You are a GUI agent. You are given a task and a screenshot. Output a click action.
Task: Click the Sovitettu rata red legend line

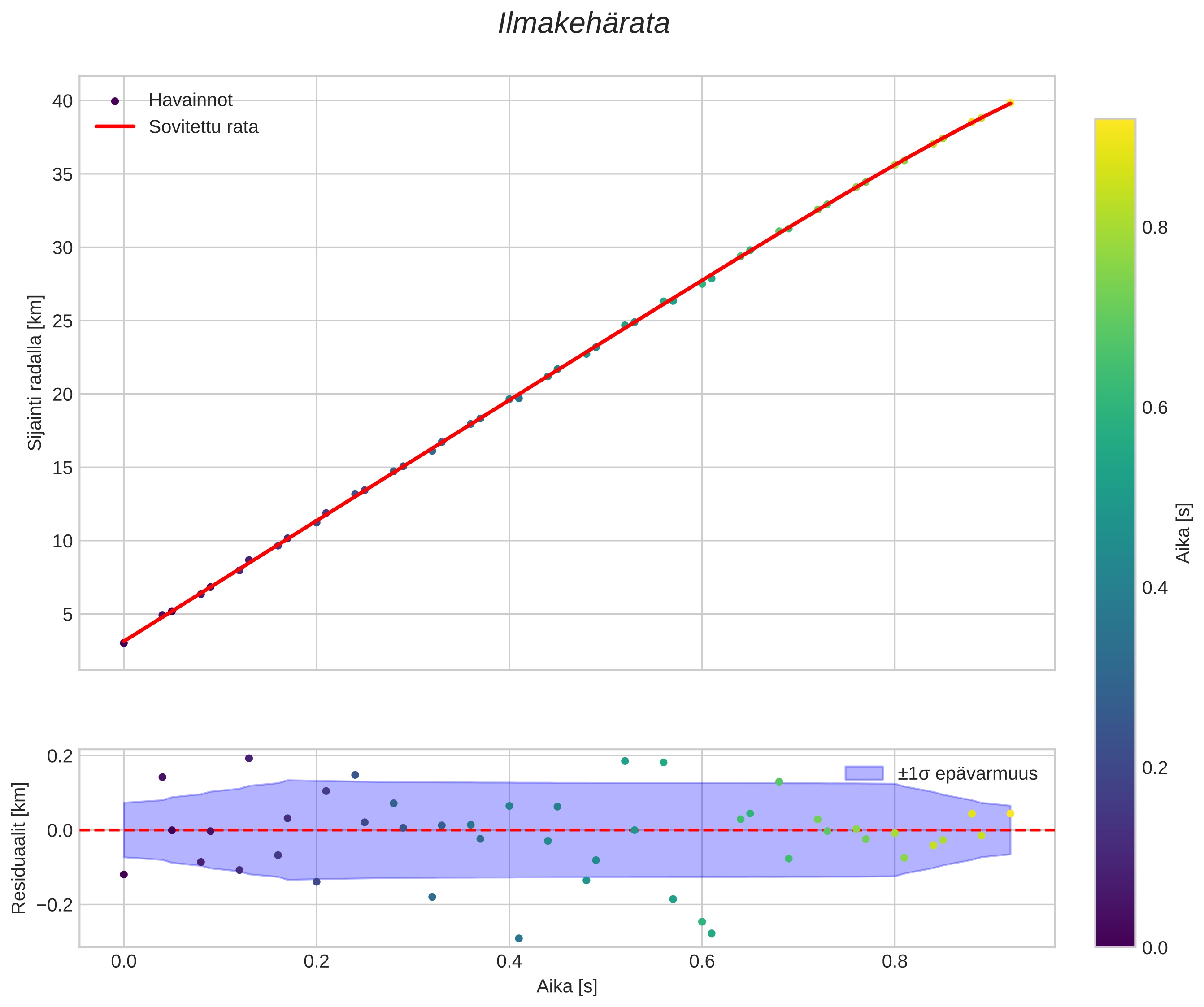pos(115,127)
